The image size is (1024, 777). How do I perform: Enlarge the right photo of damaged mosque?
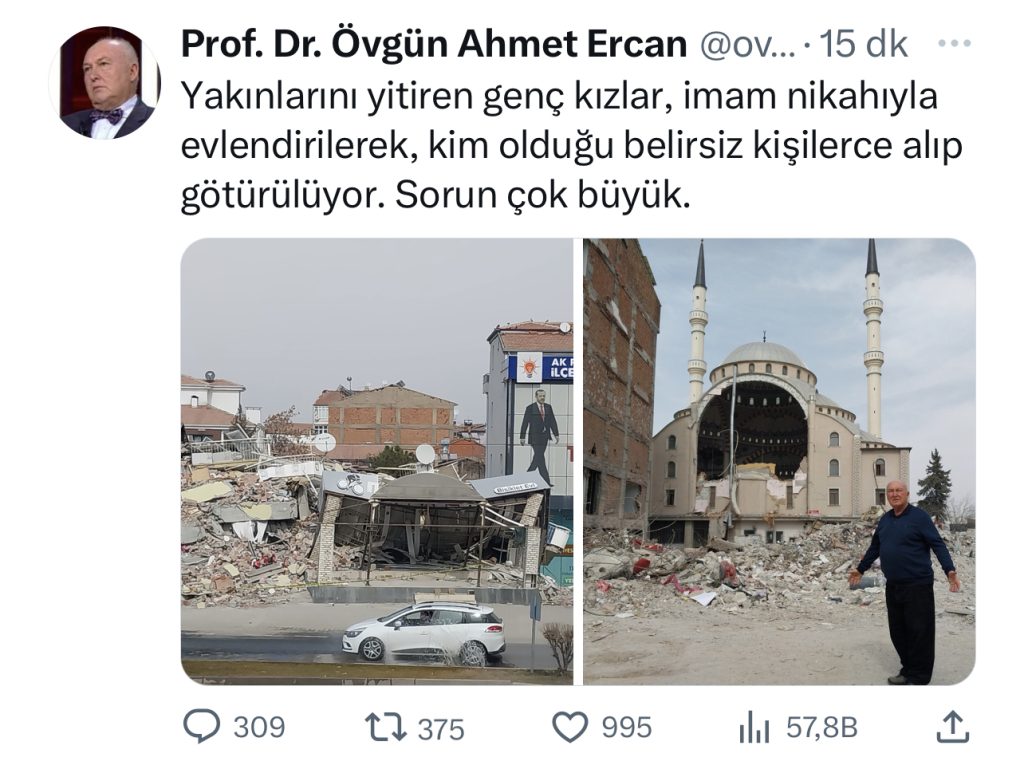click(x=779, y=461)
